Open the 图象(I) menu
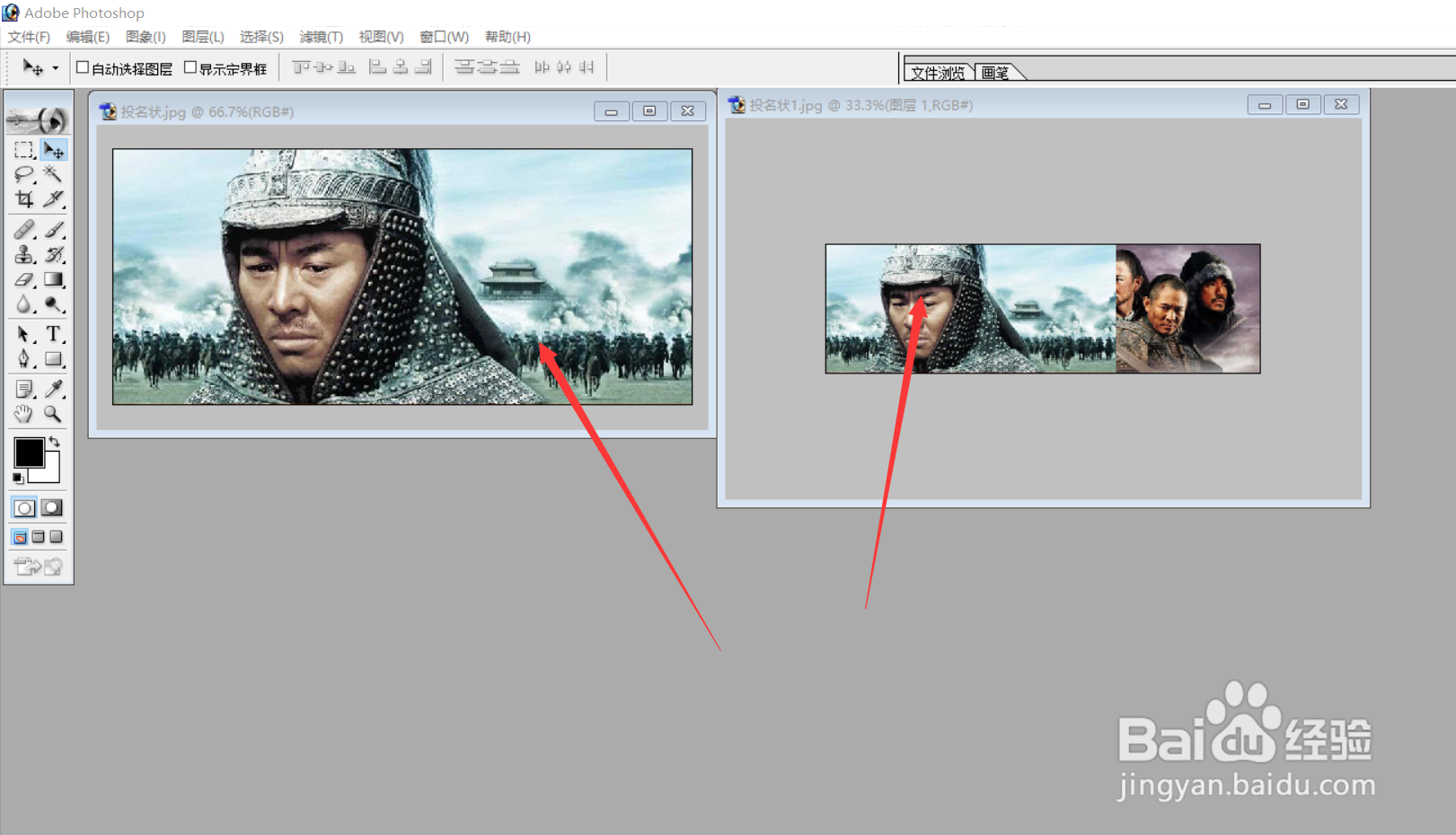This screenshot has width=1456, height=835. tap(146, 37)
